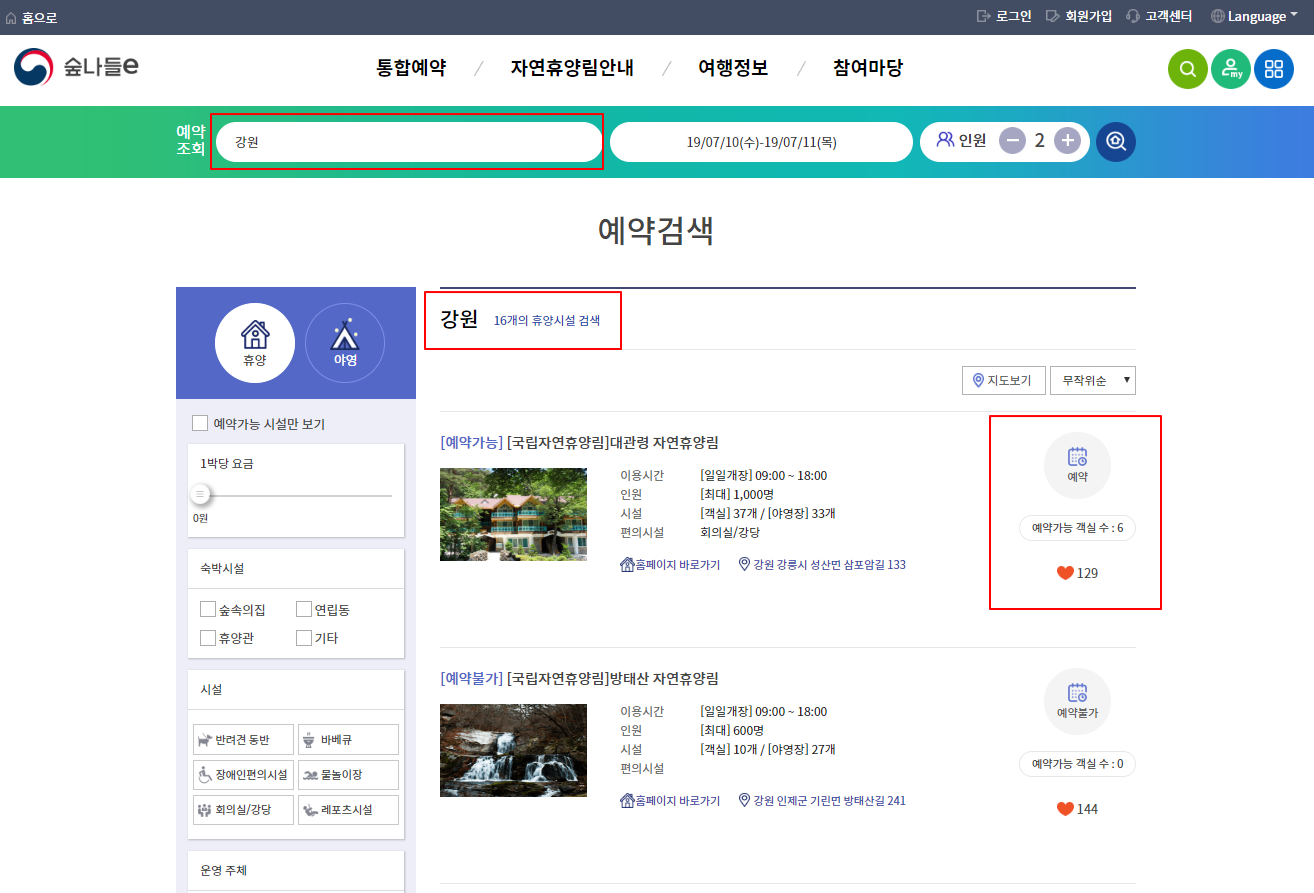This screenshot has width=1314, height=893.
Task: Decrease the guest count with minus
Action: [x=1012, y=141]
